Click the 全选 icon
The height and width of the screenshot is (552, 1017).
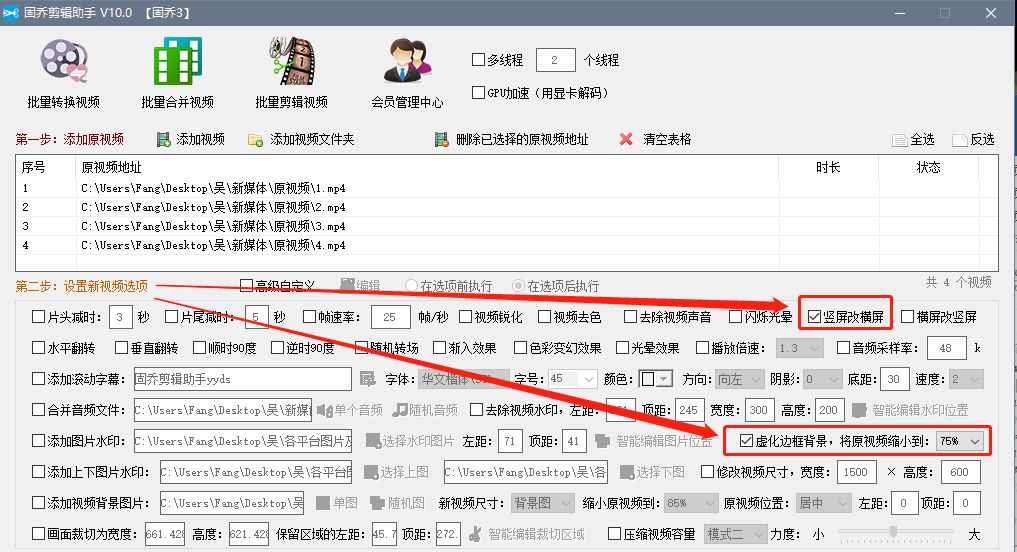tap(900, 140)
